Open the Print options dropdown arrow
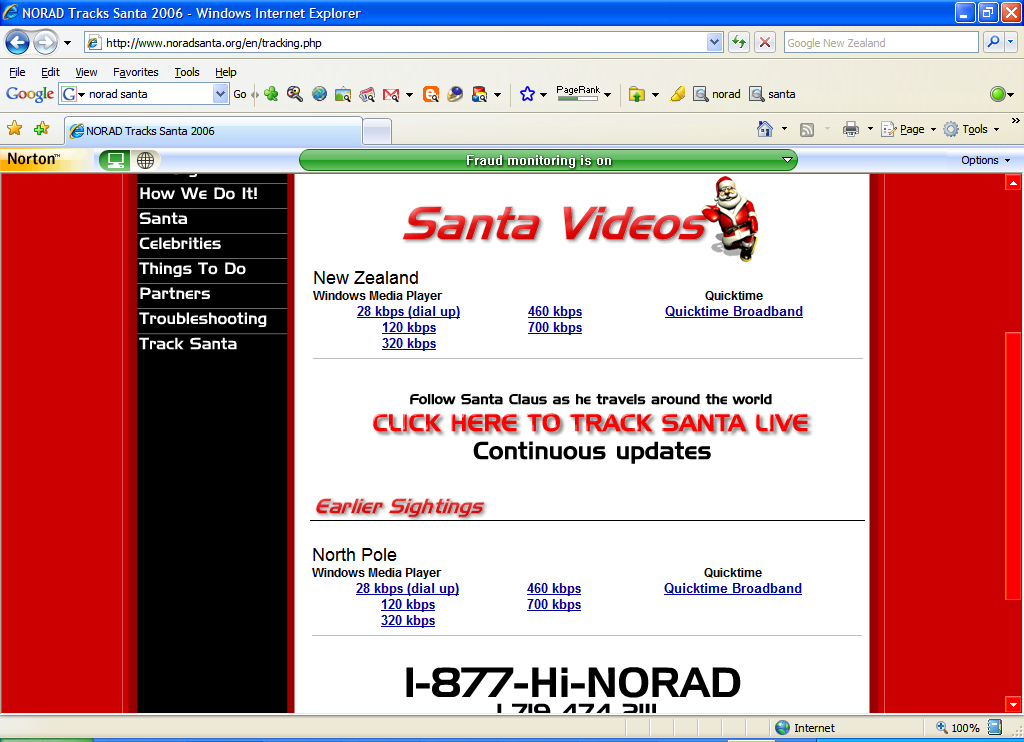Image resolution: width=1024 pixels, height=742 pixels. point(870,129)
